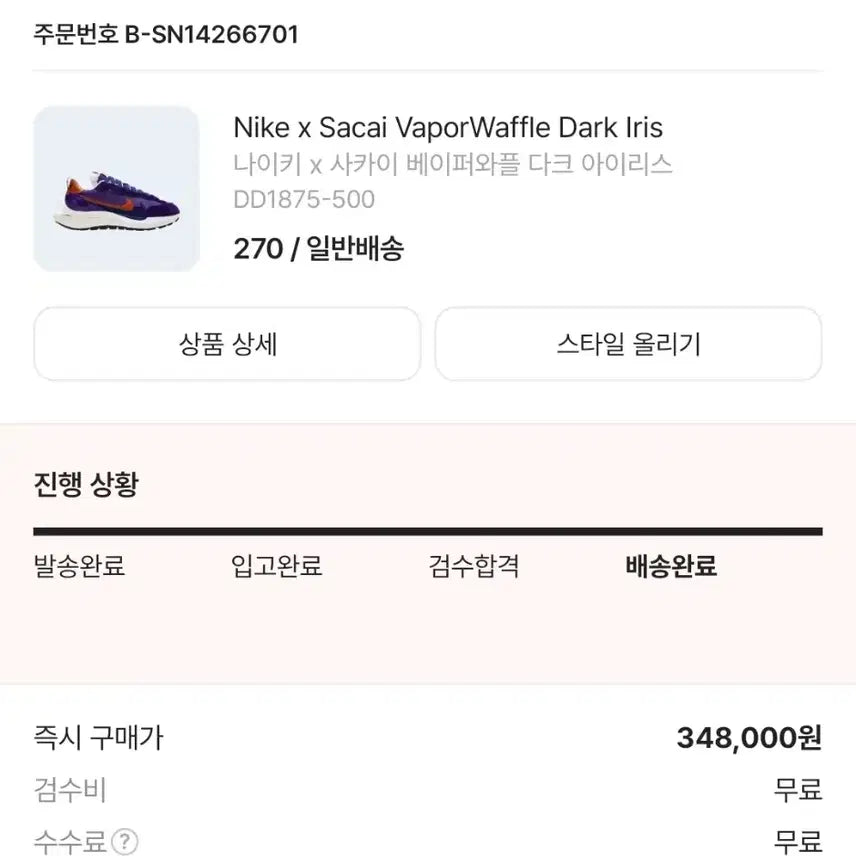Select the 발송완료 progress step
This screenshot has width=856, height=856.
pyautogui.click(x=77, y=567)
